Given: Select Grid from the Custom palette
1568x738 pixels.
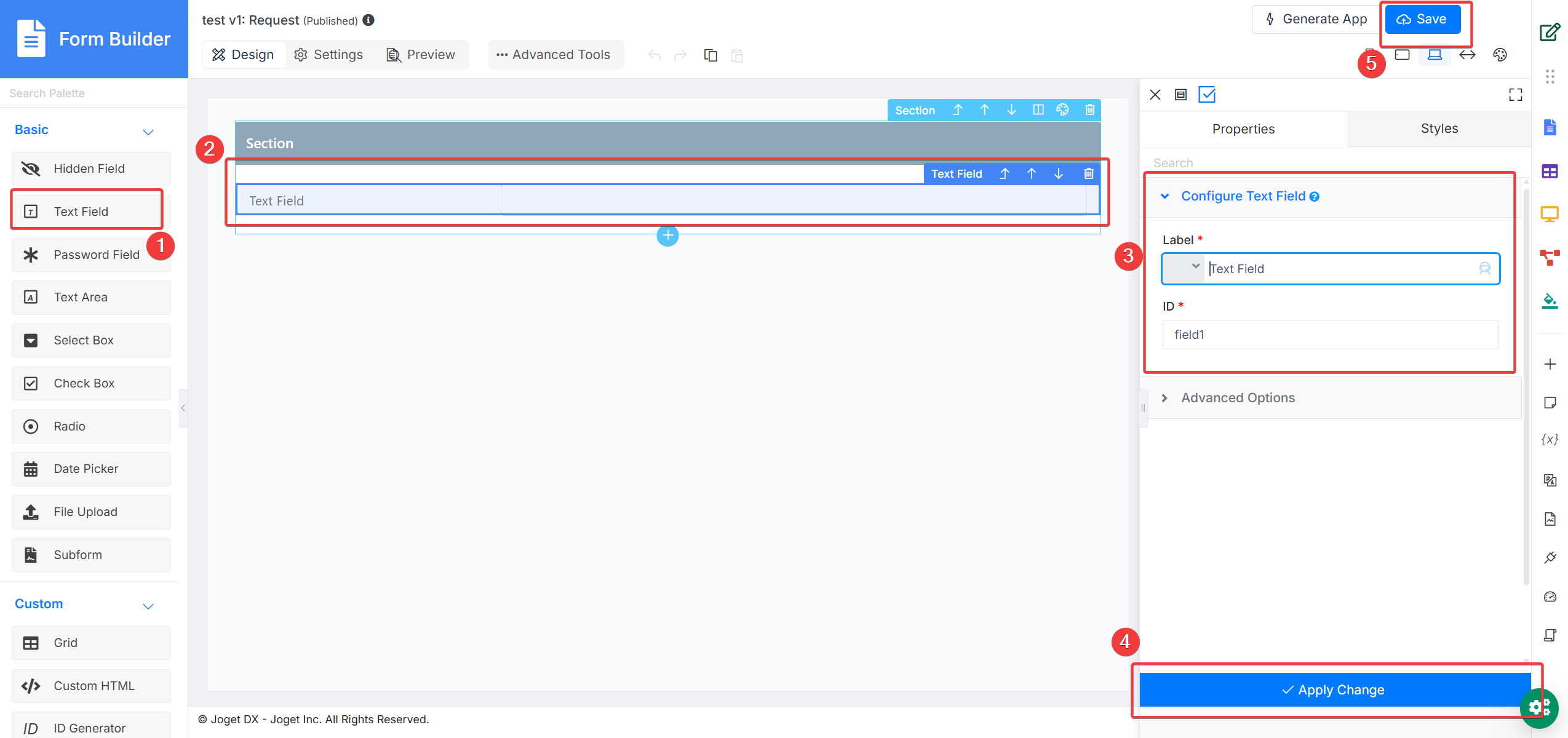Looking at the screenshot, I should click(91, 643).
